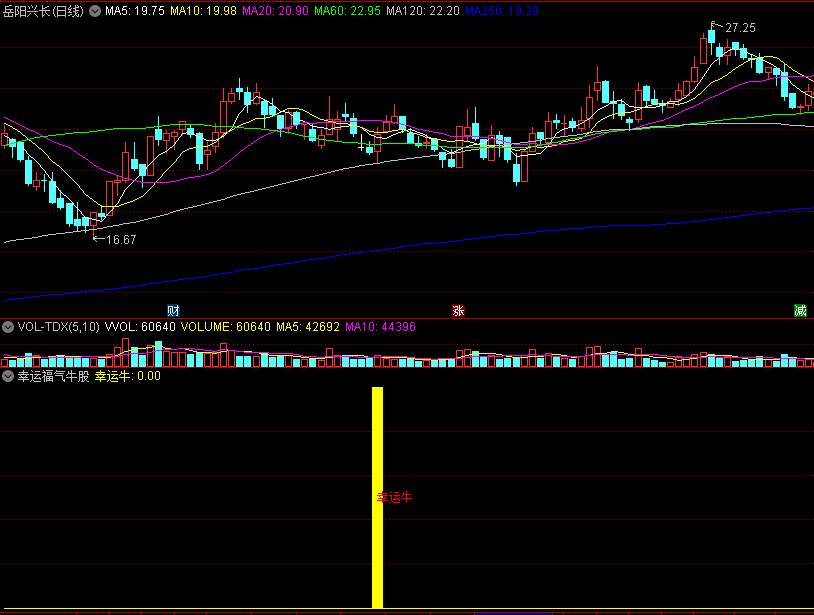Click the MA120: 22.20 label
Screen dimensions: 814x615
[x=423, y=11]
